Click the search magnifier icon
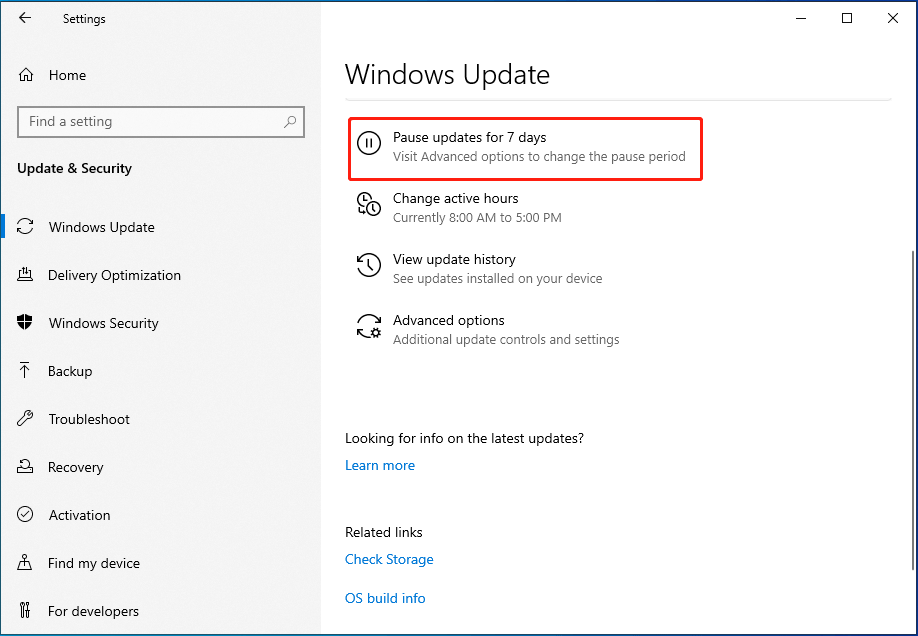The height and width of the screenshot is (636, 918). pos(290,122)
